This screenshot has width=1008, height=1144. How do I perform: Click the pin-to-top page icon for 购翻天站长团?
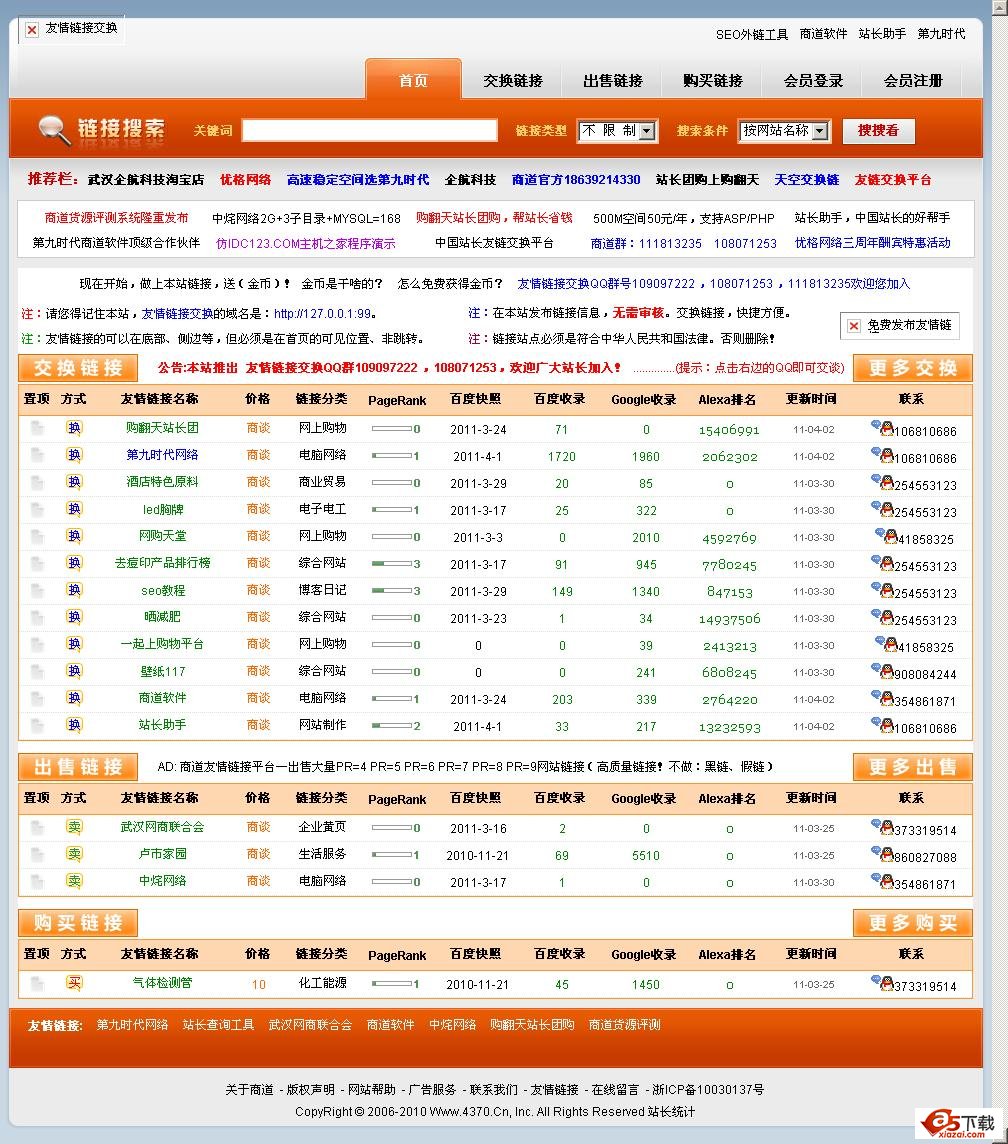[x=37, y=428]
